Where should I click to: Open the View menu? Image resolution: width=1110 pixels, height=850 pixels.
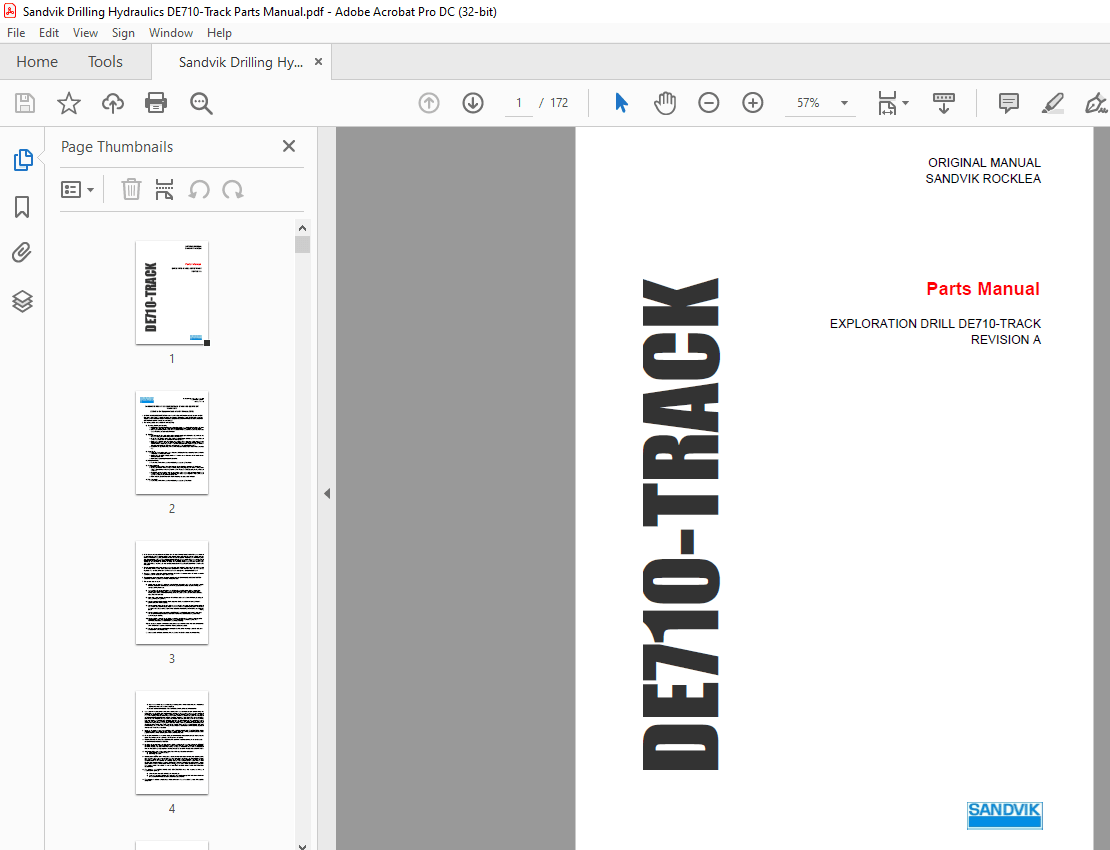pos(85,33)
